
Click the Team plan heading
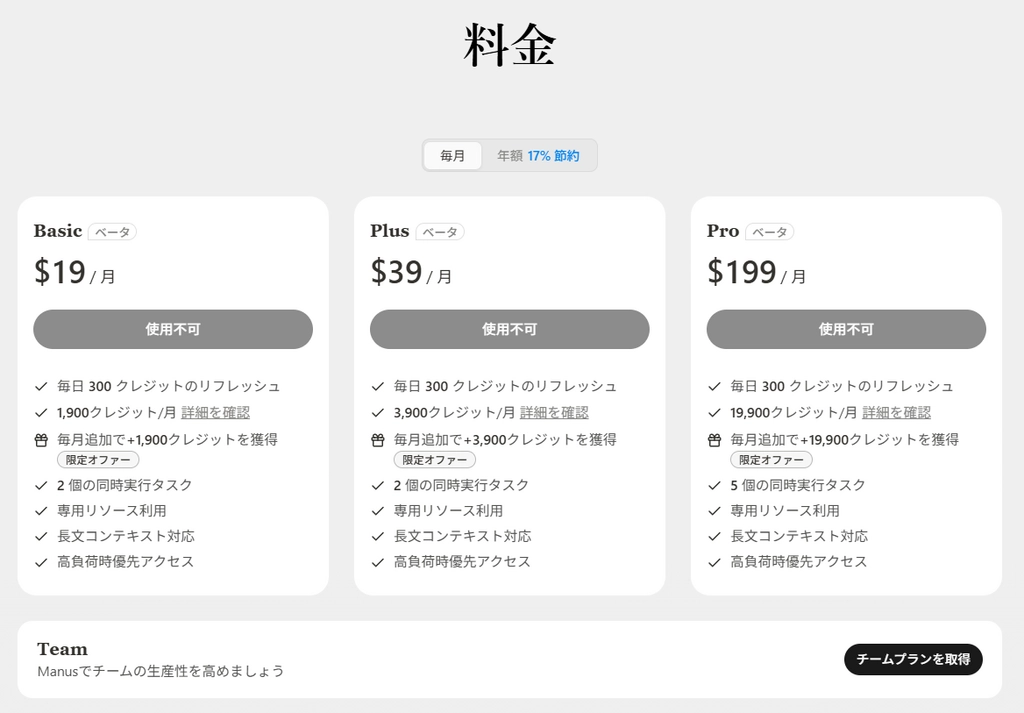tap(63, 649)
